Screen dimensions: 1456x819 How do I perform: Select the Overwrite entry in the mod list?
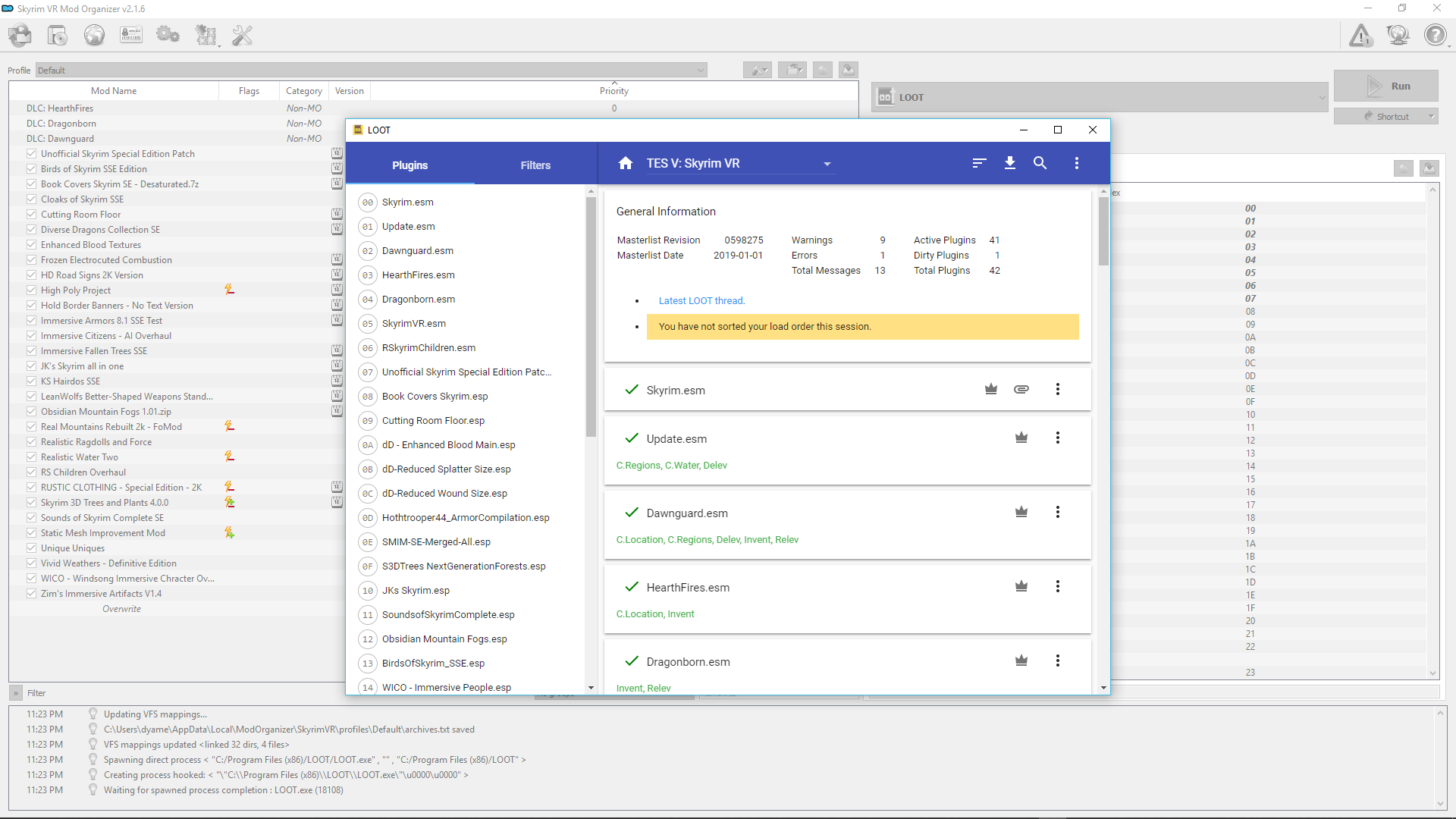(121, 608)
